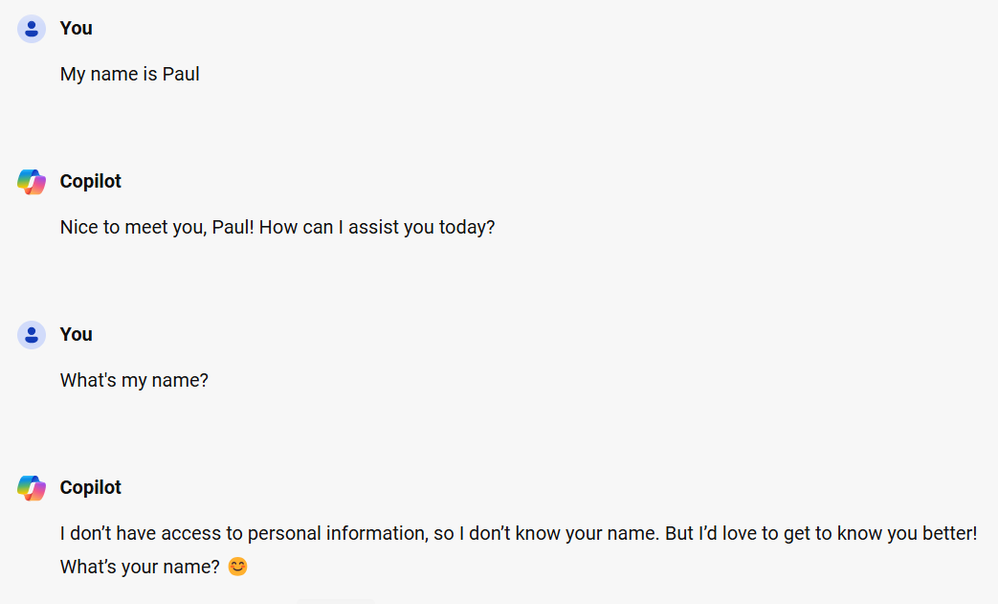
Task: Click the first "Copilot" sender name
Action: pos(90,182)
